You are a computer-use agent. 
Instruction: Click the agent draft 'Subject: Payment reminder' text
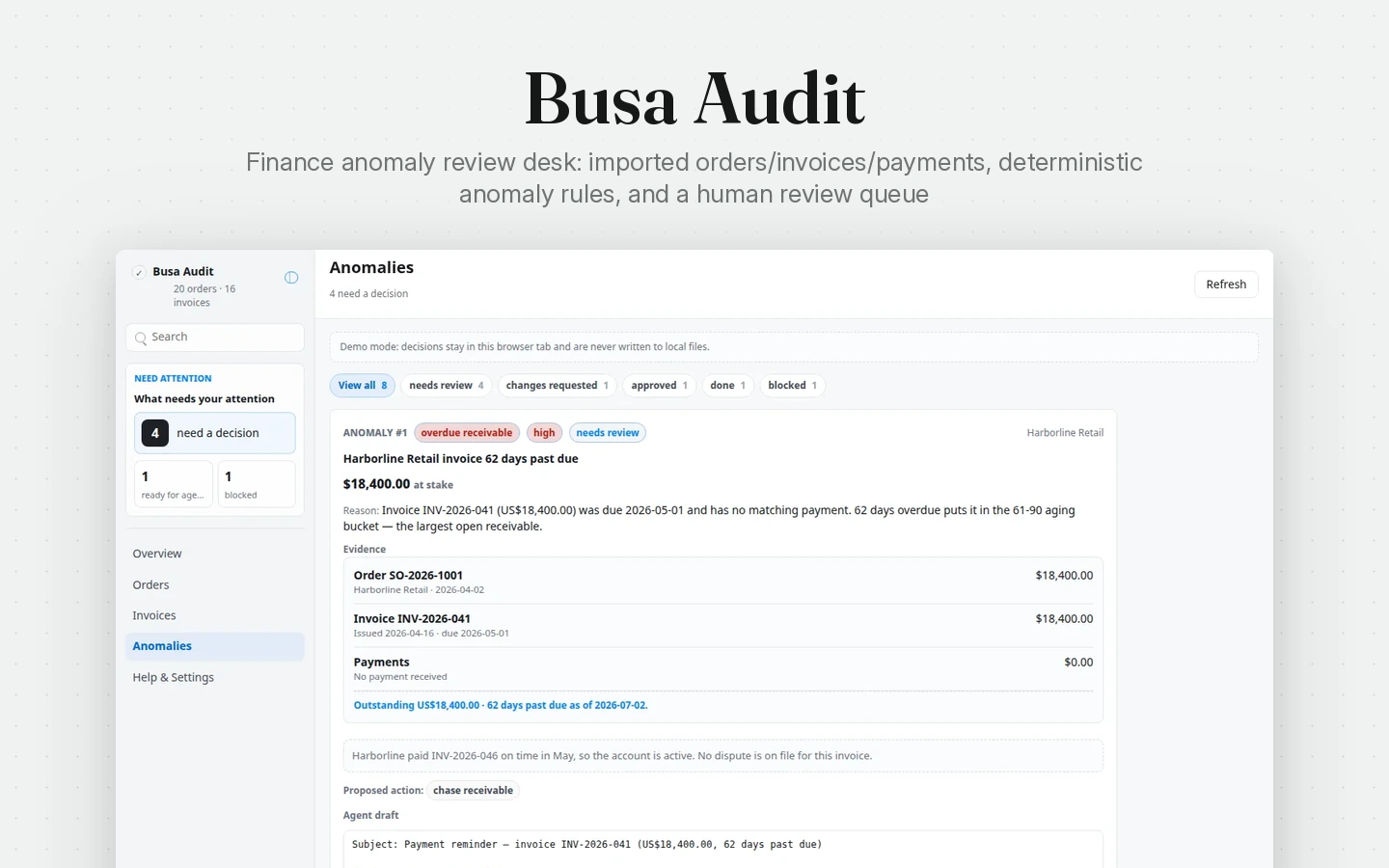pos(586,845)
